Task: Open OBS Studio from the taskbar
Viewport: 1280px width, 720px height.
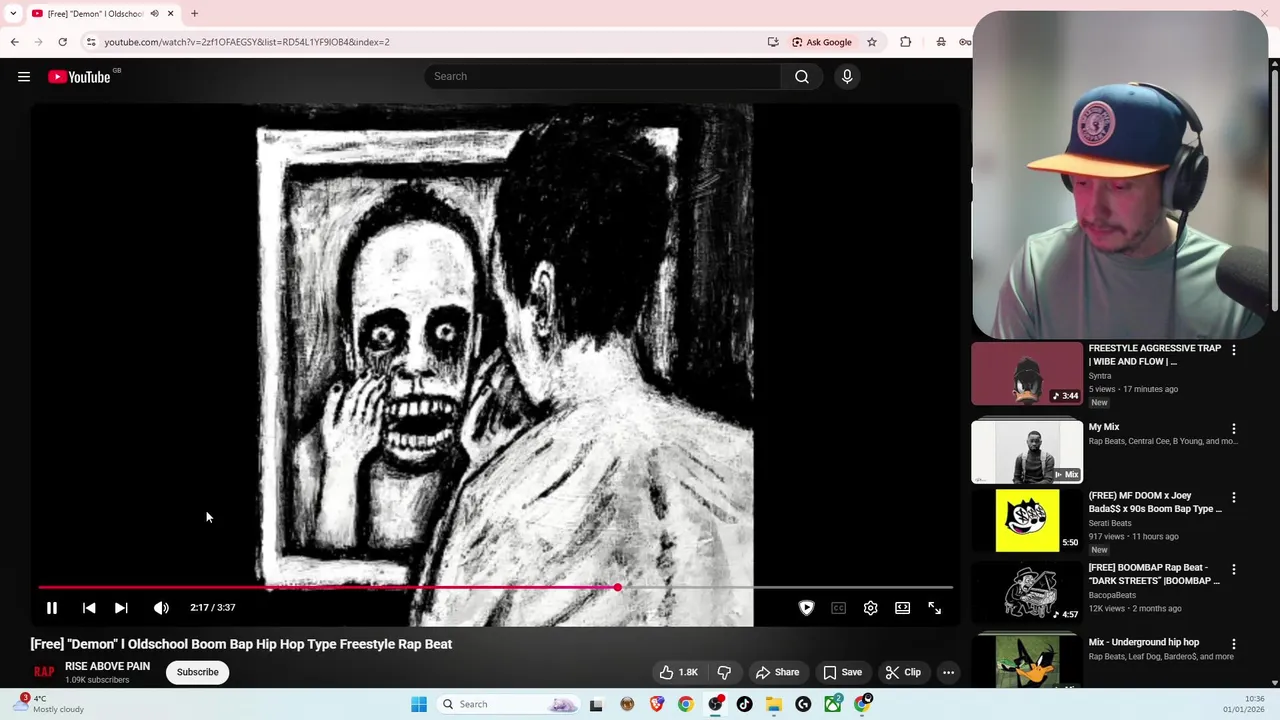Action: 715,704
